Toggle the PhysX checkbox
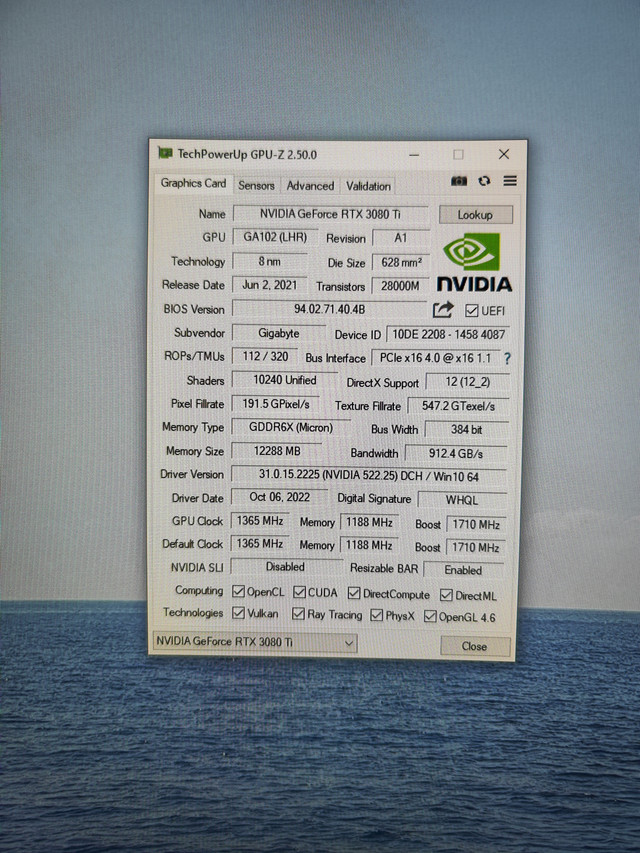Screen dimensions: 640x853 [377, 615]
